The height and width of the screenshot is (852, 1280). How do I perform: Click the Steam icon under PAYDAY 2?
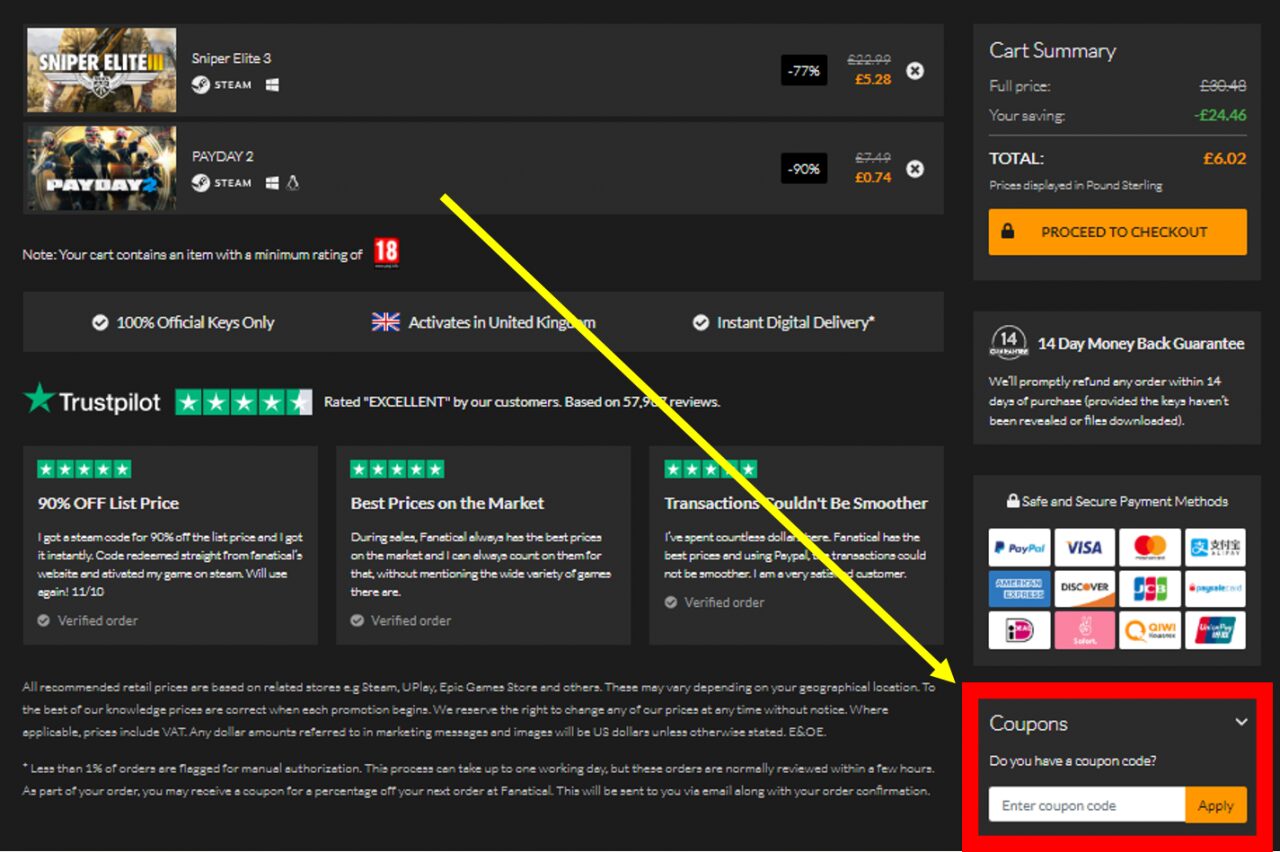point(201,183)
